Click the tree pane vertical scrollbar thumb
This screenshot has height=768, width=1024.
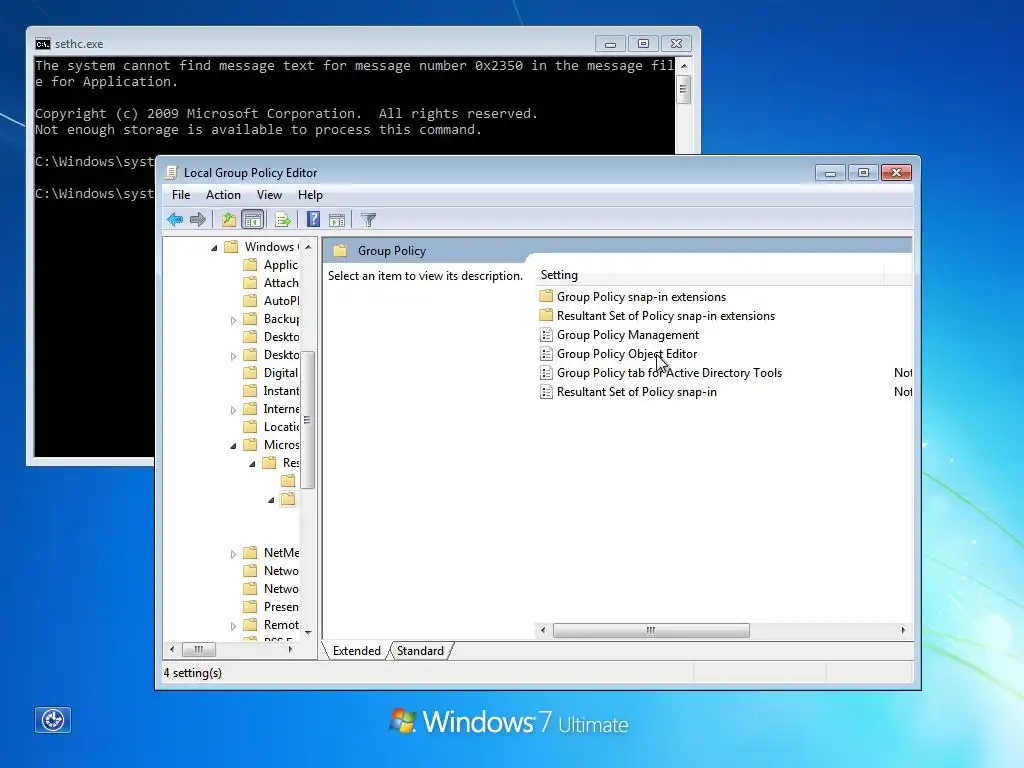tap(308, 419)
